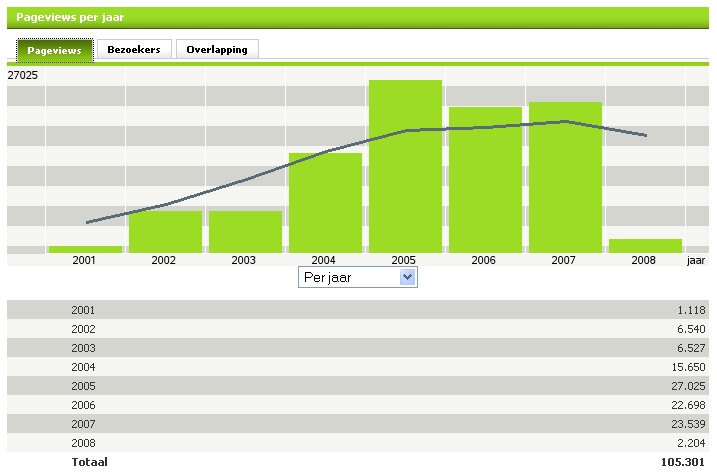Image resolution: width=717 pixels, height=475 pixels.
Task: Click the Totaal row at the bottom
Action: point(358,462)
